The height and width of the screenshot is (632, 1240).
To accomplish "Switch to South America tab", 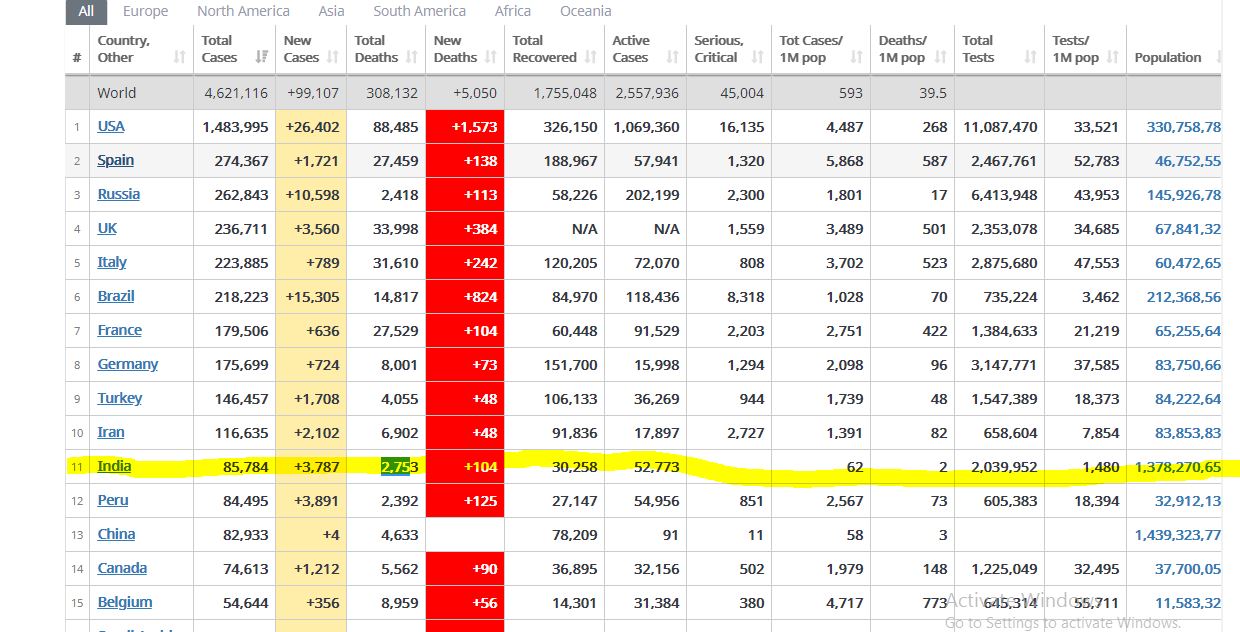I will tap(419, 11).
